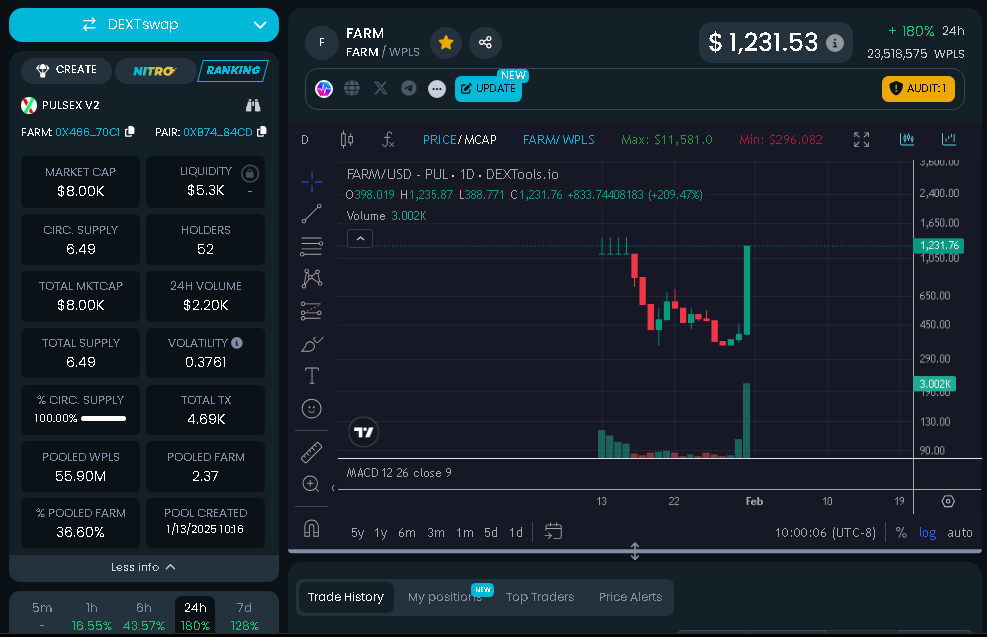Enter fullscreen chart mode

point(861,139)
